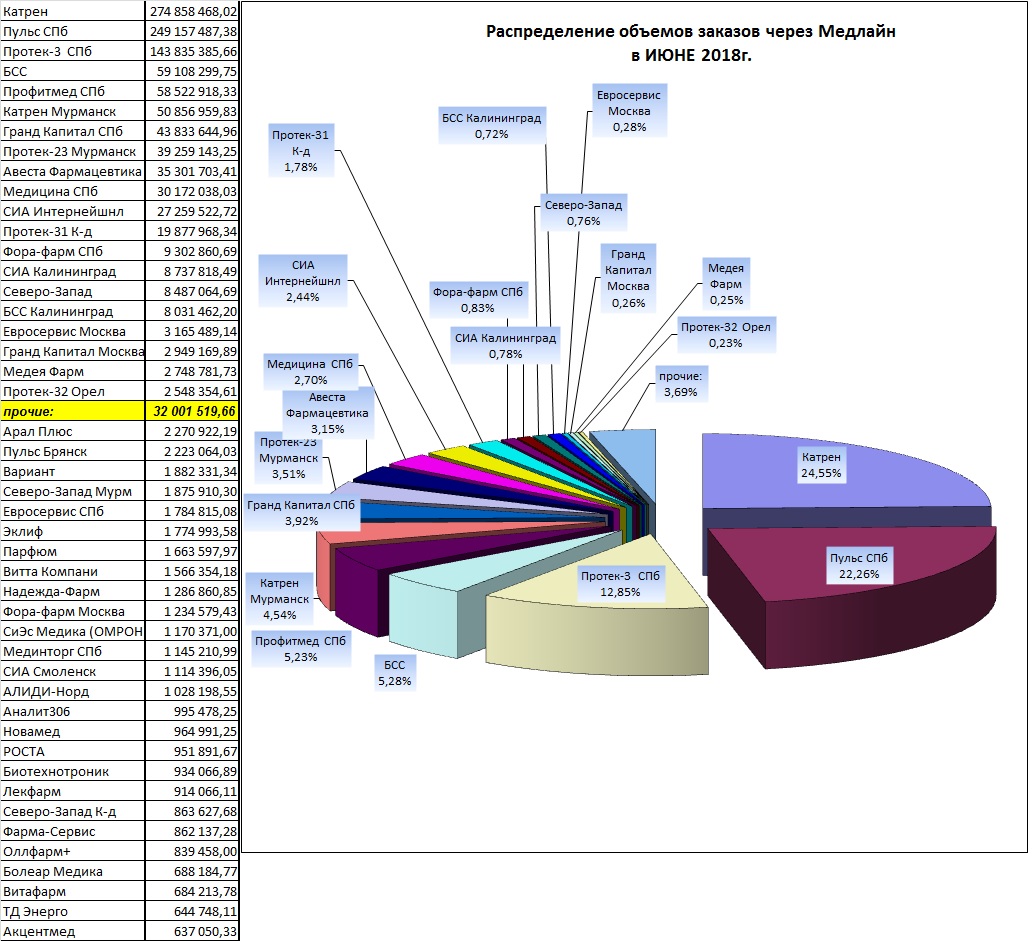
Task: Click the 'СИА Калининград' table cell
Action: pyautogui.click(x=73, y=271)
